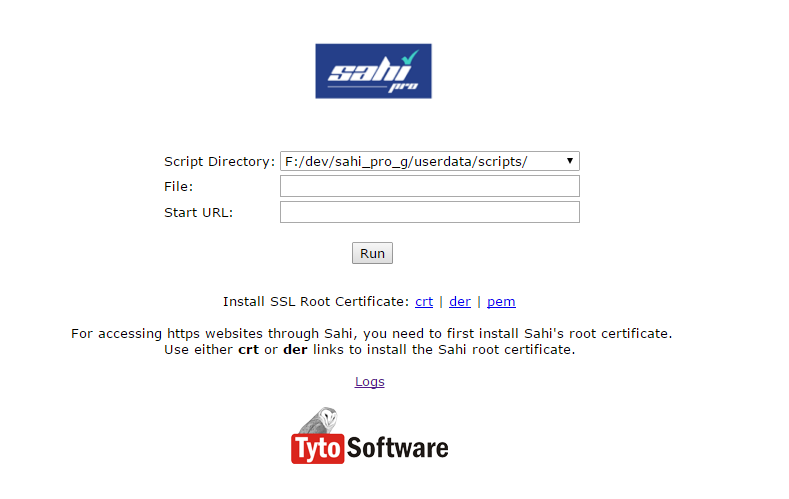Click the Script Directory label
789x499 pixels.
tap(219, 161)
